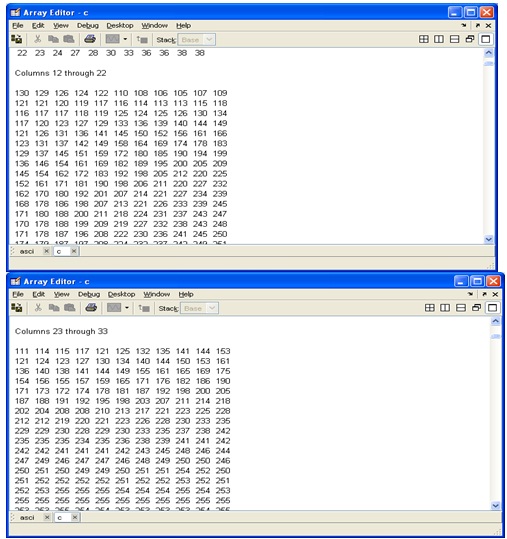
Task: Select maximize layout icon in bottom window
Action: point(492,308)
